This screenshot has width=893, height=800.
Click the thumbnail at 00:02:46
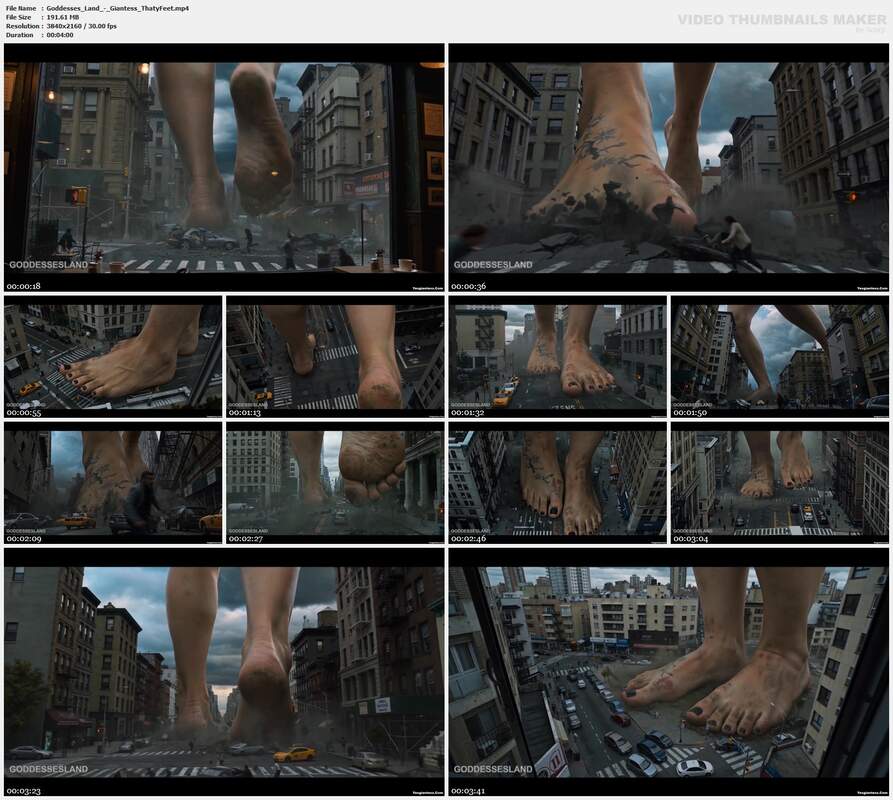[558, 483]
